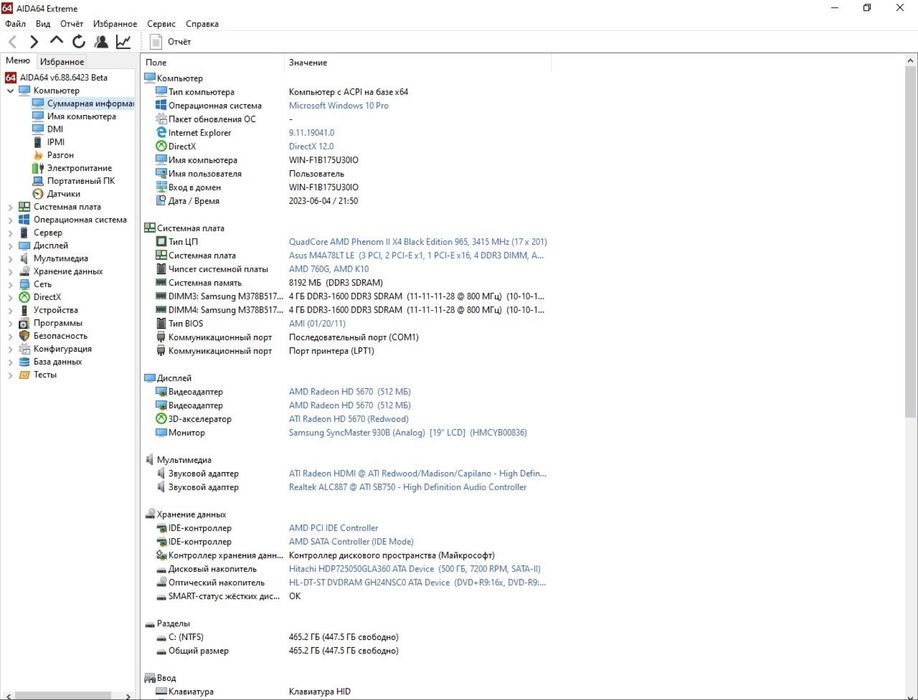The width and height of the screenshot is (918, 700).
Task: Open the Избранное menu in the menu bar
Action: 115,23
